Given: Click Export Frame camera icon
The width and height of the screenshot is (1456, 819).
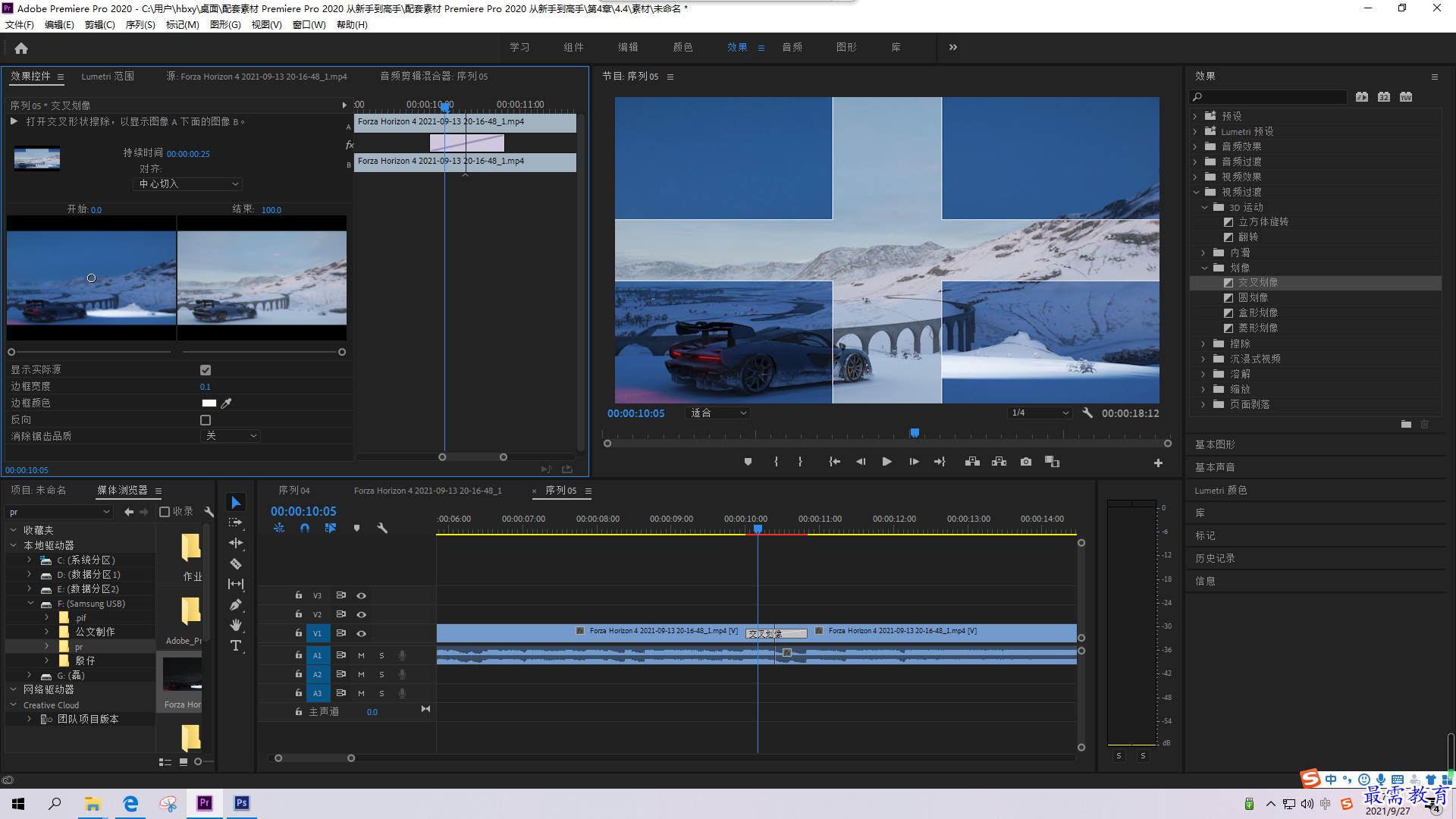Looking at the screenshot, I should coord(1026,462).
